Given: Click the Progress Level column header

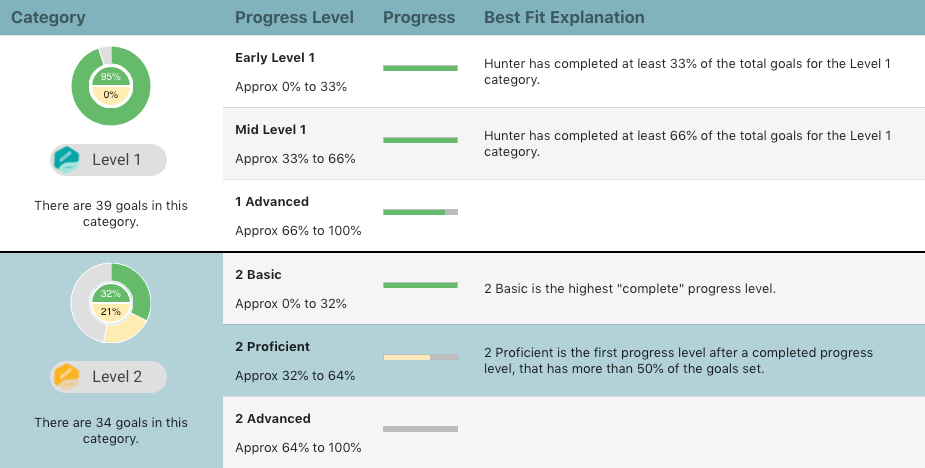Looking at the screenshot, I should (x=296, y=18).
